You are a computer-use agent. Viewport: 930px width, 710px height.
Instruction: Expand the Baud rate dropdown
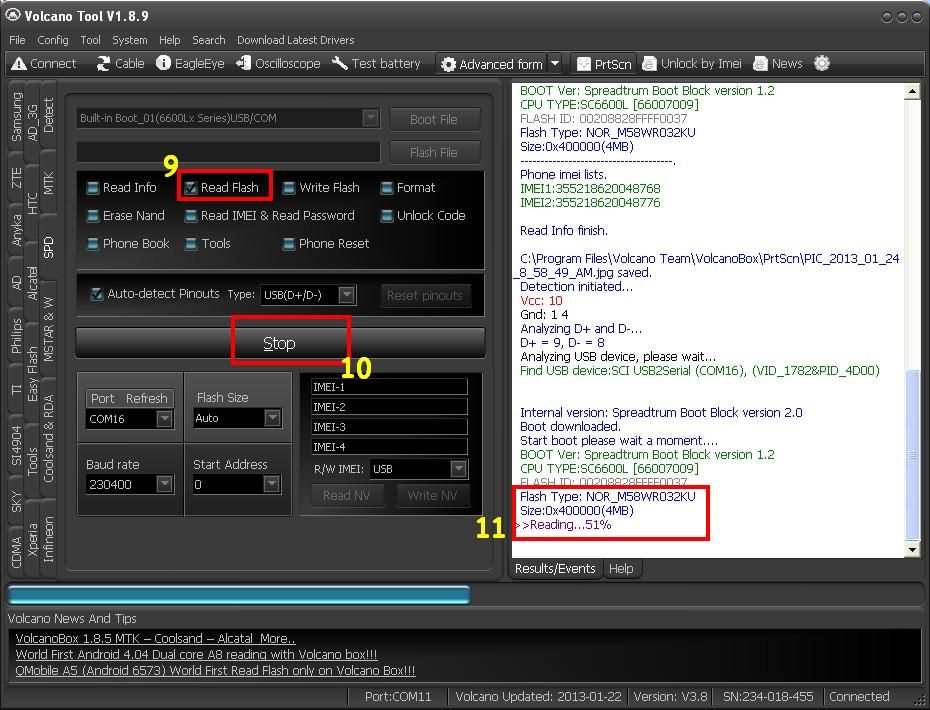tap(164, 484)
